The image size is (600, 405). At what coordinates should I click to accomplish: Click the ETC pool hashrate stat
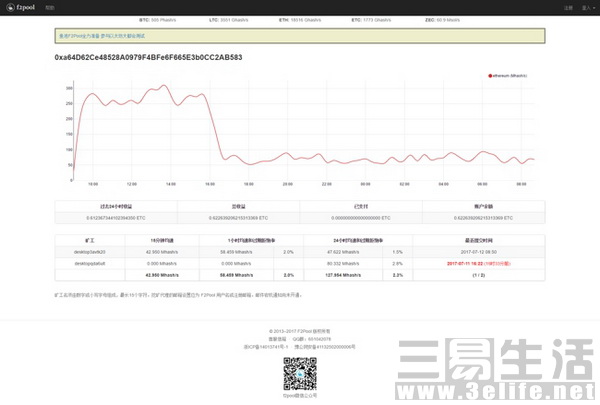(371, 20)
